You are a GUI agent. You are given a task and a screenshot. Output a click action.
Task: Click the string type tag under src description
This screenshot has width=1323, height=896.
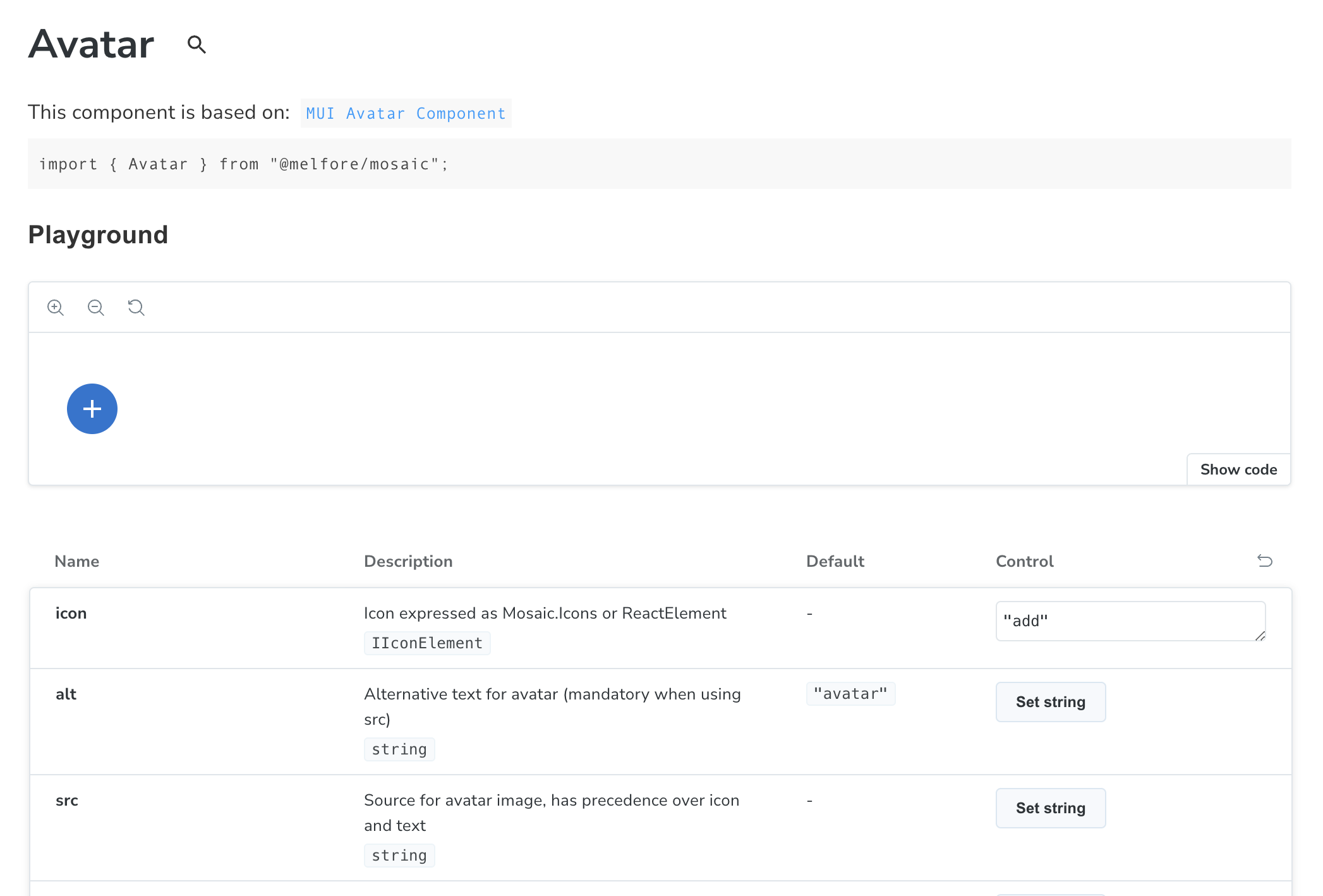[399, 856]
